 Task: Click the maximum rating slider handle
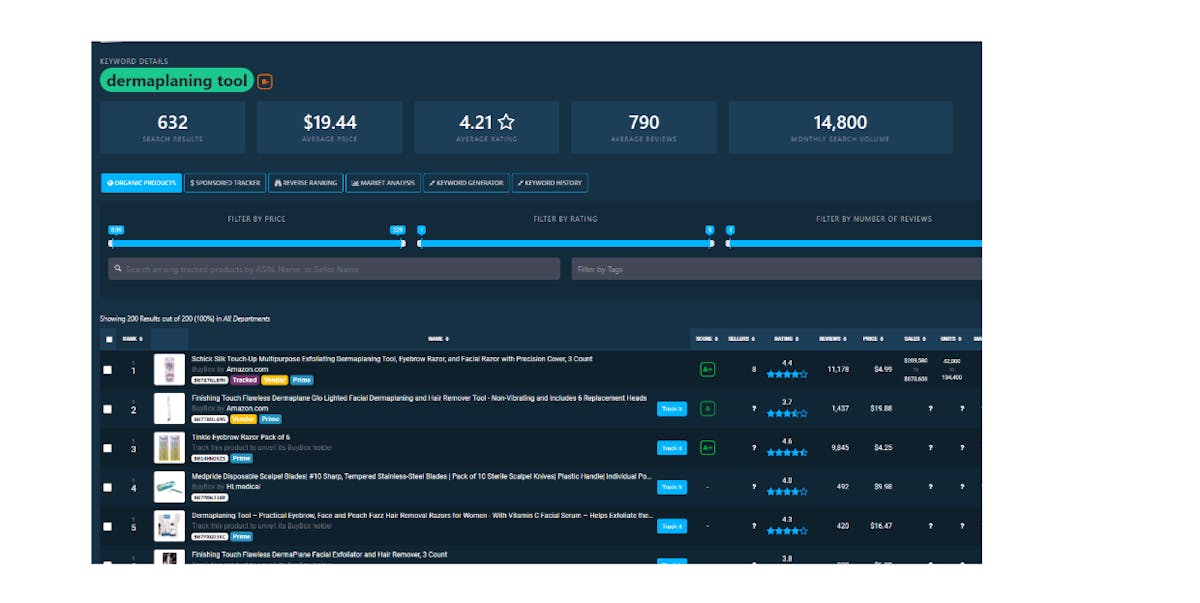(x=711, y=242)
